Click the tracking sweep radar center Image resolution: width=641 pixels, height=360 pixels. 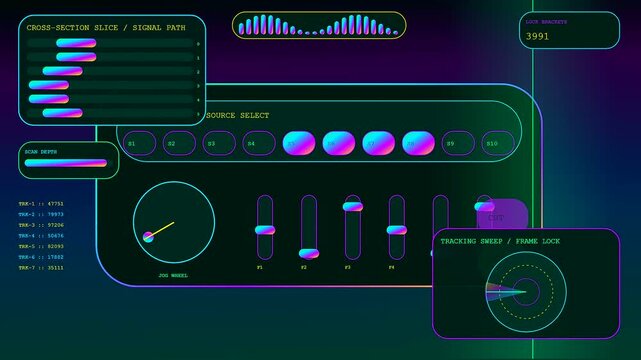tap(526, 292)
